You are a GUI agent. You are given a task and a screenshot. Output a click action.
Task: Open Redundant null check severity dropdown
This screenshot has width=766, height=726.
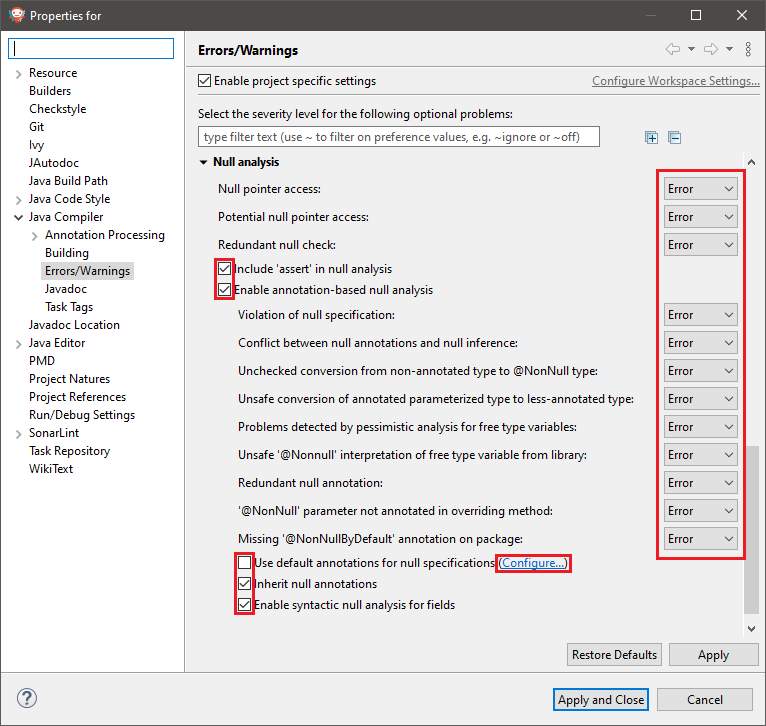pyautogui.click(x=701, y=245)
